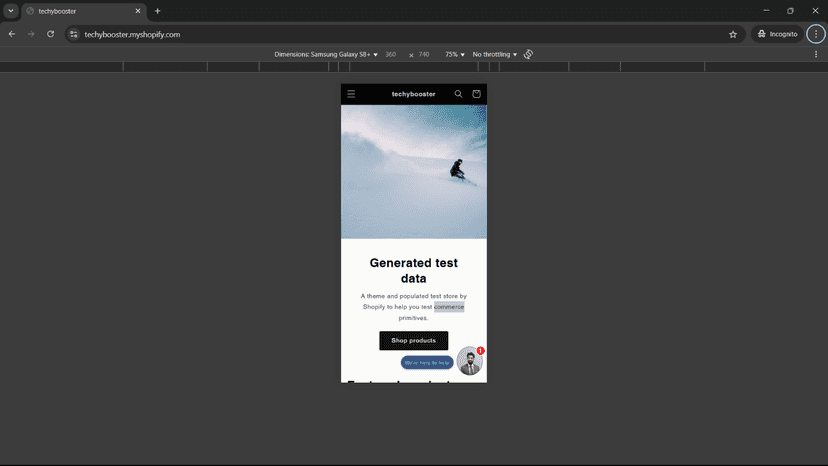The image size is (828, 466).
Task: Edit the viewport width field 360
Action: coord(391,54)
